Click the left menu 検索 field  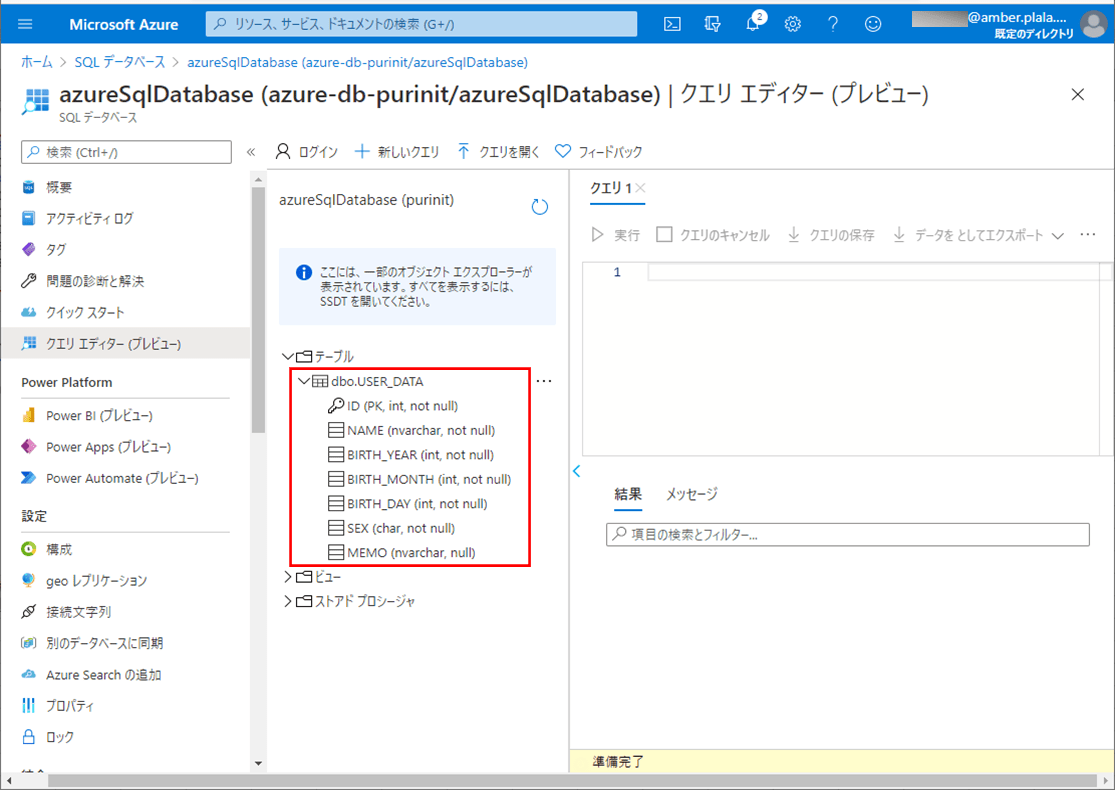[x=127, y=152]
